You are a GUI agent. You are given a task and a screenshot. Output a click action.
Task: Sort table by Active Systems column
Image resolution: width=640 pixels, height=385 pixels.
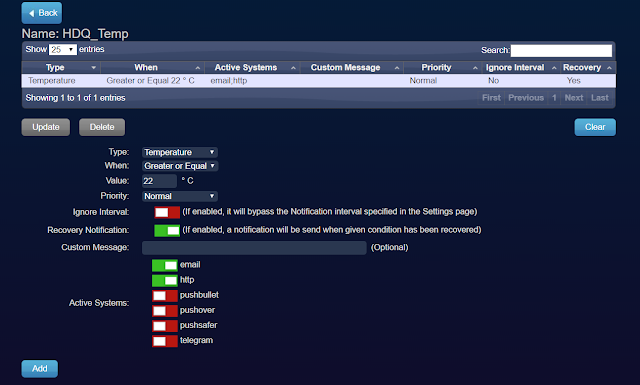click(x=252, y=67)
